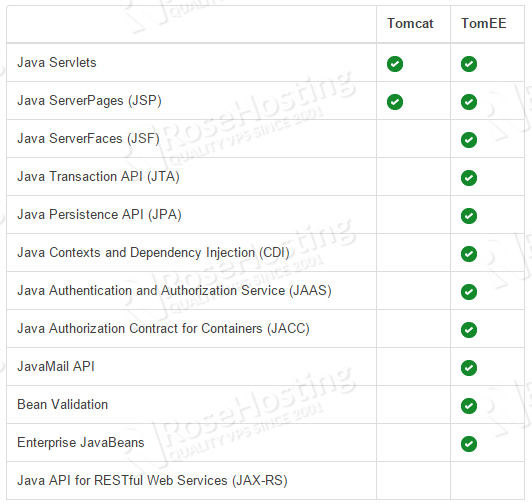Select 'Java Authorization Contract for Containers (JACC)' text
Screen dimensions: 532x503
pos(163,329)
